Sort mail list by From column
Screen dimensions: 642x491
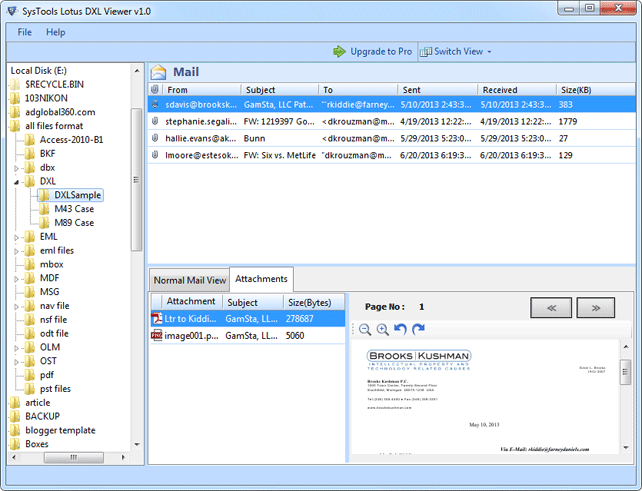[x=202, y=90]
